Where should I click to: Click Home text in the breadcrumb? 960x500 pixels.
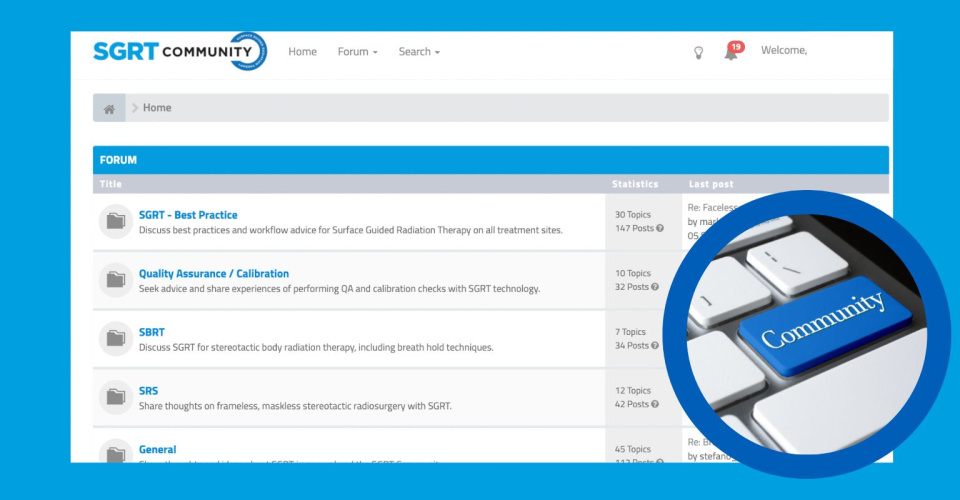(x=157, y=108)
